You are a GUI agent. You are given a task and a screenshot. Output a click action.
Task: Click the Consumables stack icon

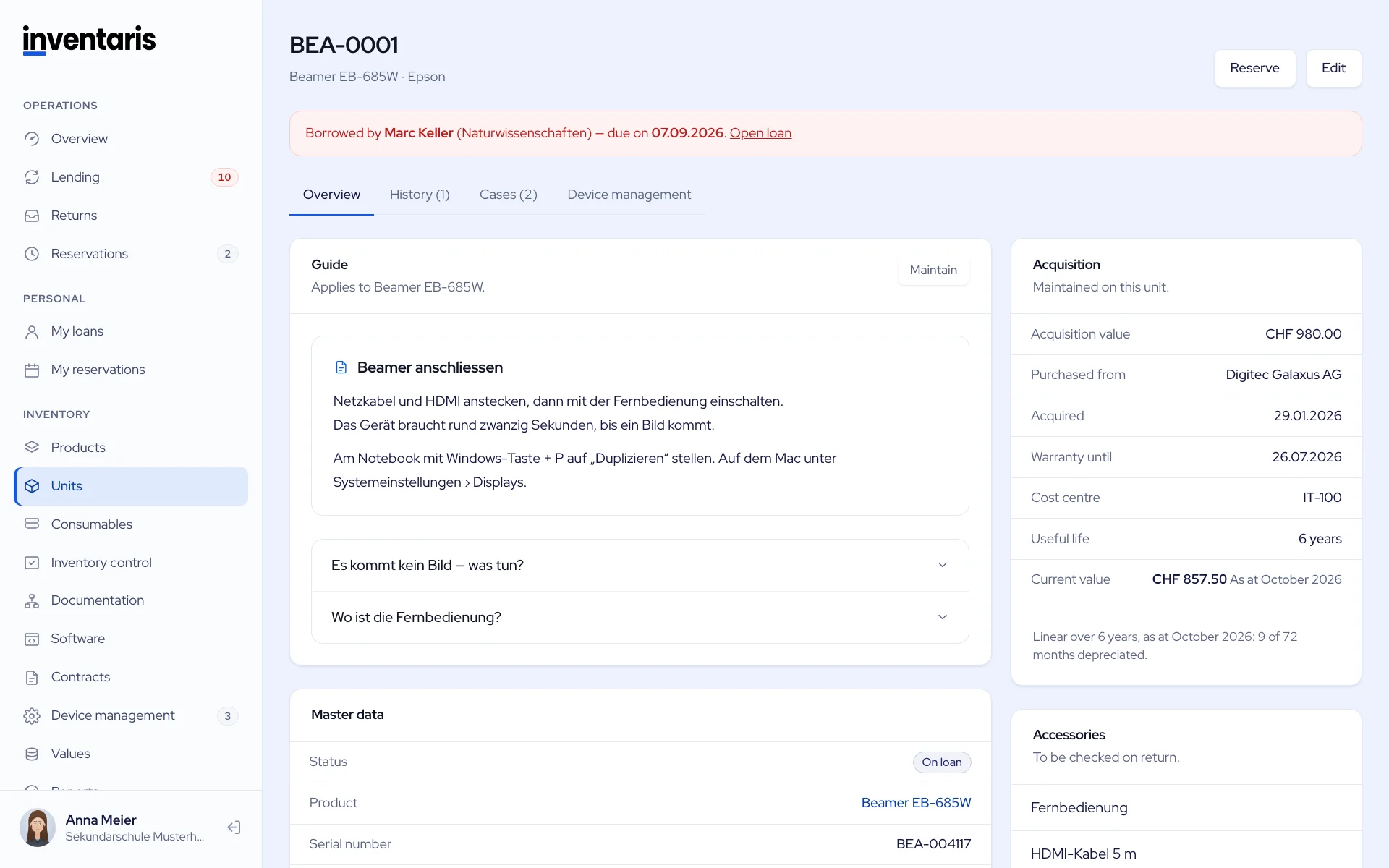(32, 524)
